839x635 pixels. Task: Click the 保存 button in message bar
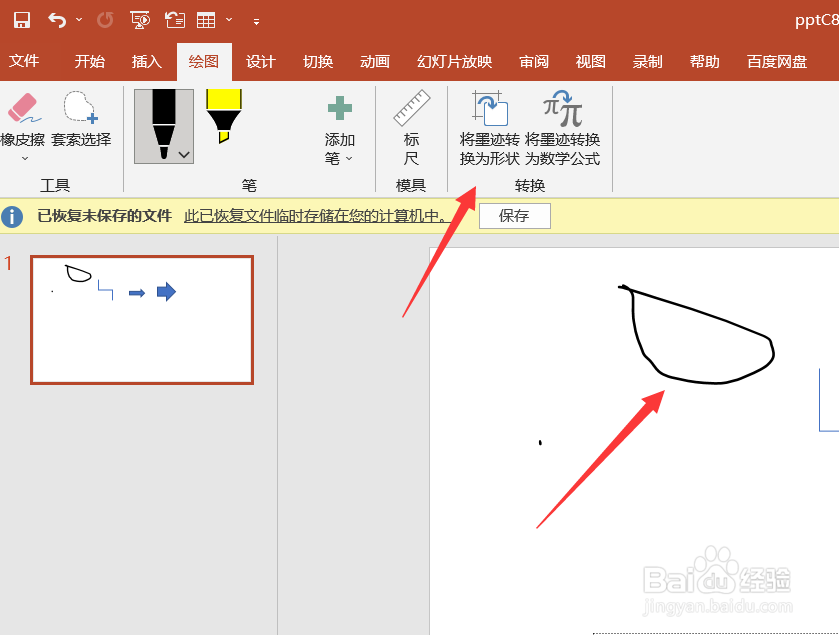click(x=514, y=216)
